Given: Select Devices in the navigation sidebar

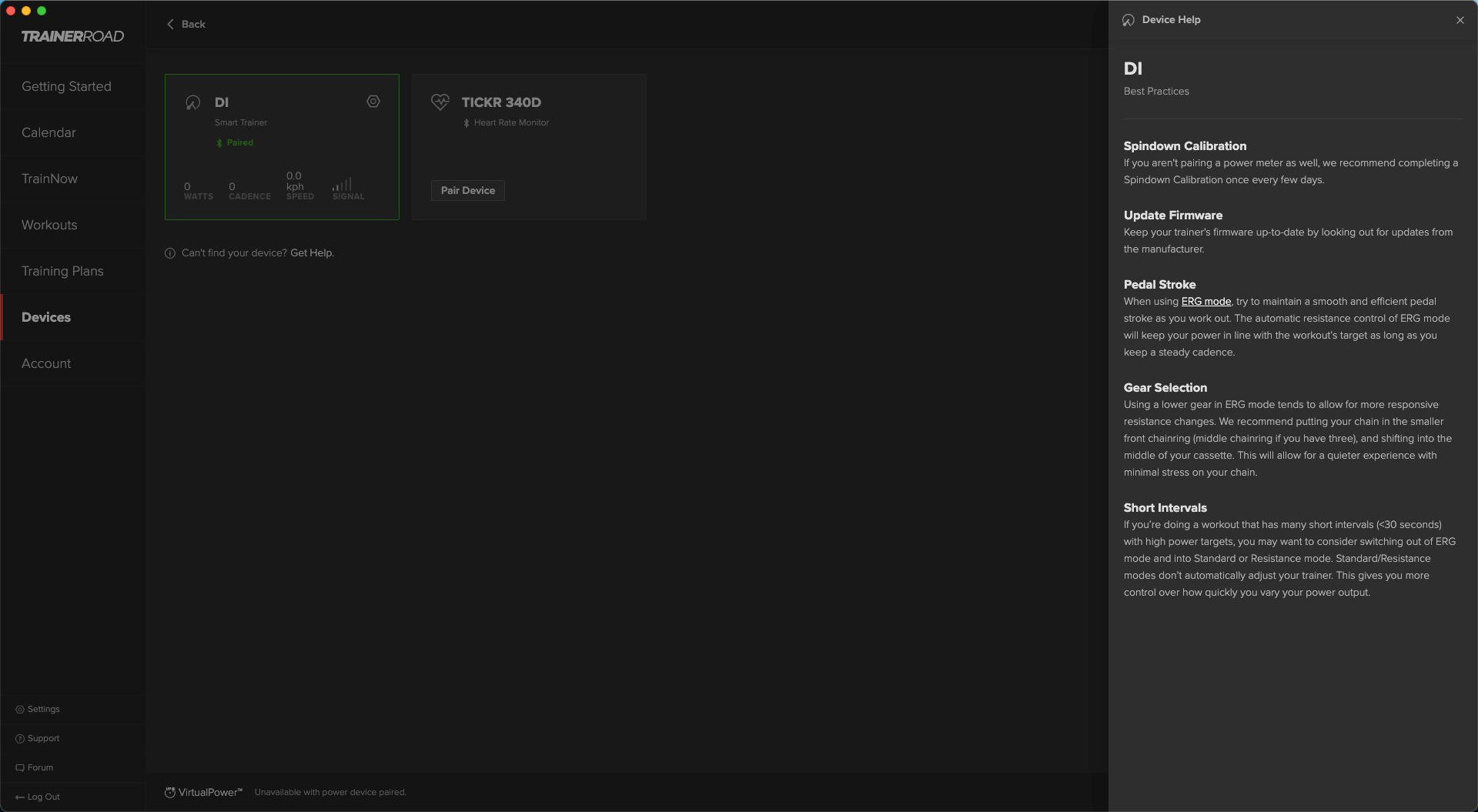Looking at the screenshot, I should point(46,317).
